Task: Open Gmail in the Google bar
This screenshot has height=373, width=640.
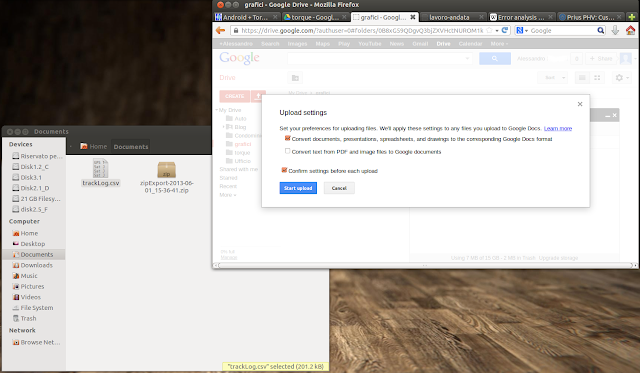Action: [420, 44]
